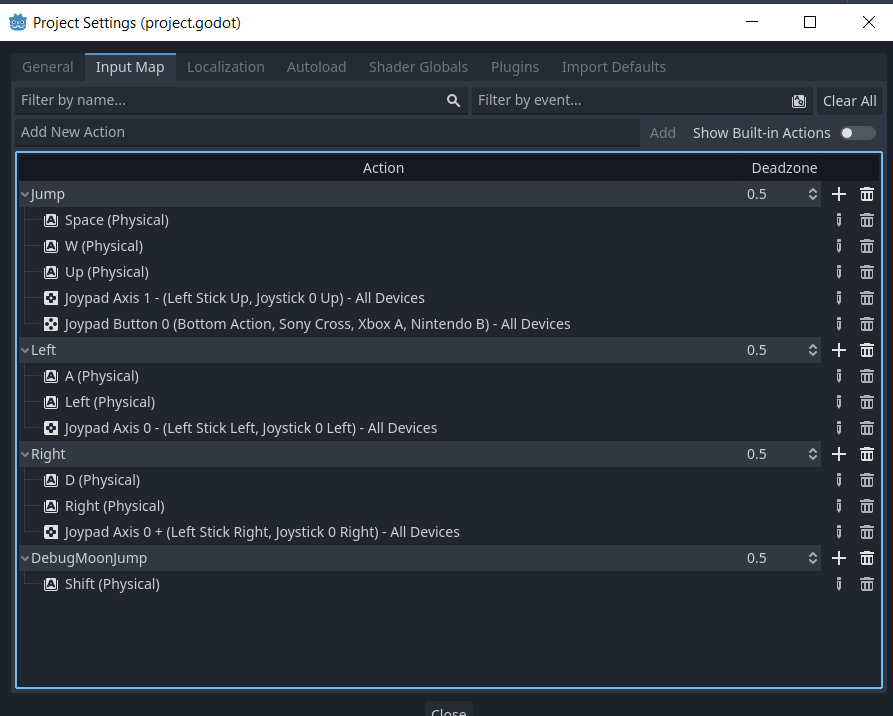Collapse the Left action group

(x=24, y=350)
